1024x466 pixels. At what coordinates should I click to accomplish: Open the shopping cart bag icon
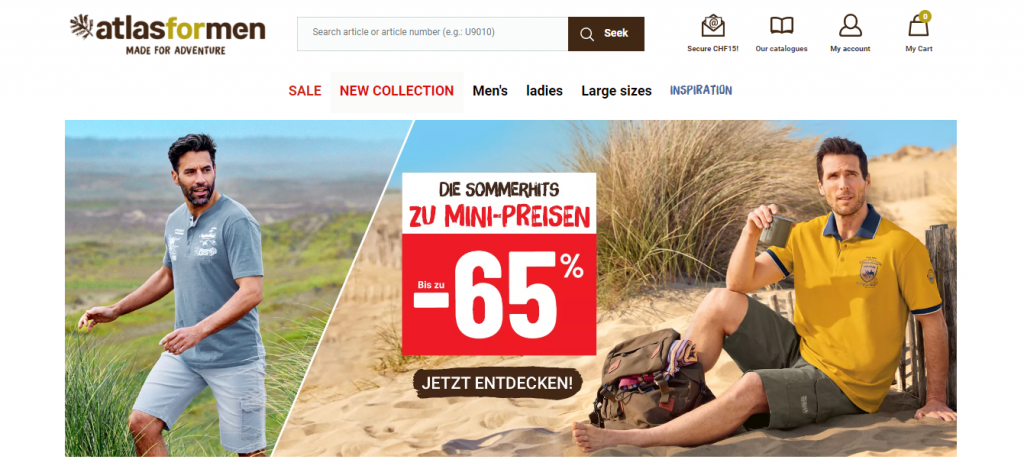pos(918,26)
